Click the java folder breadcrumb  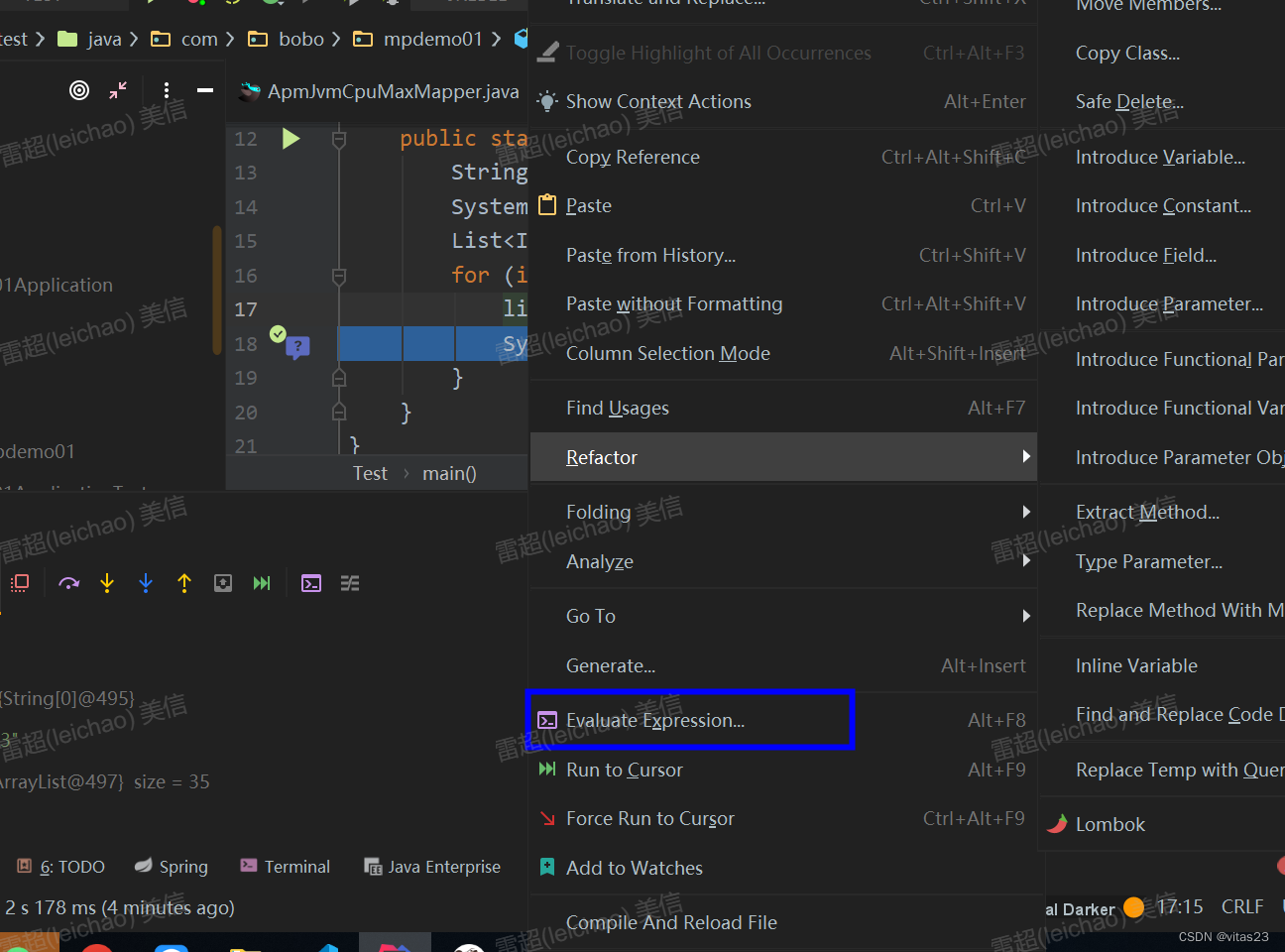pyautogui.click(x=90, y=39)
